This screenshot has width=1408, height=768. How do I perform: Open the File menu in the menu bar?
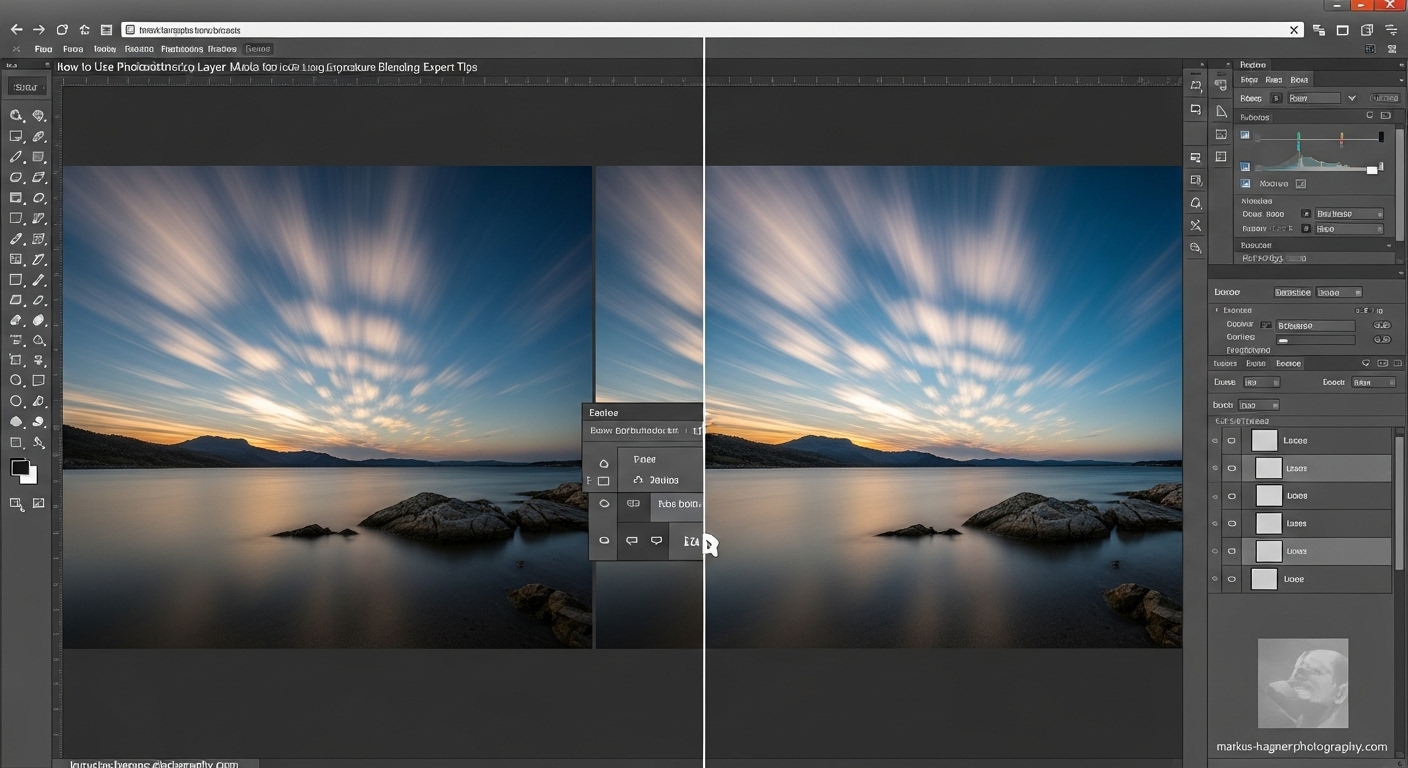click(43, 48)
